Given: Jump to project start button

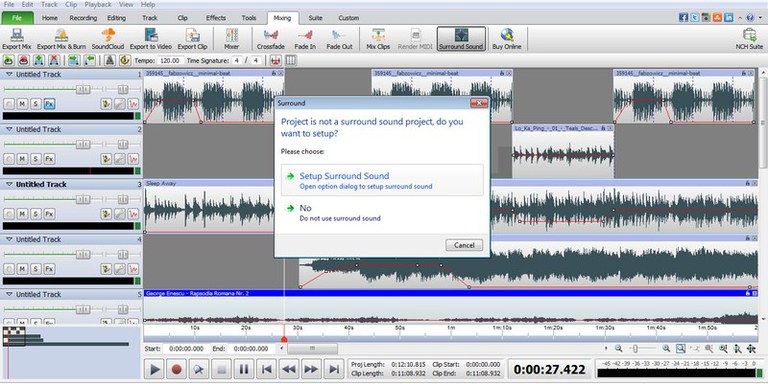Looking at the screenshot, I should 266,369.
